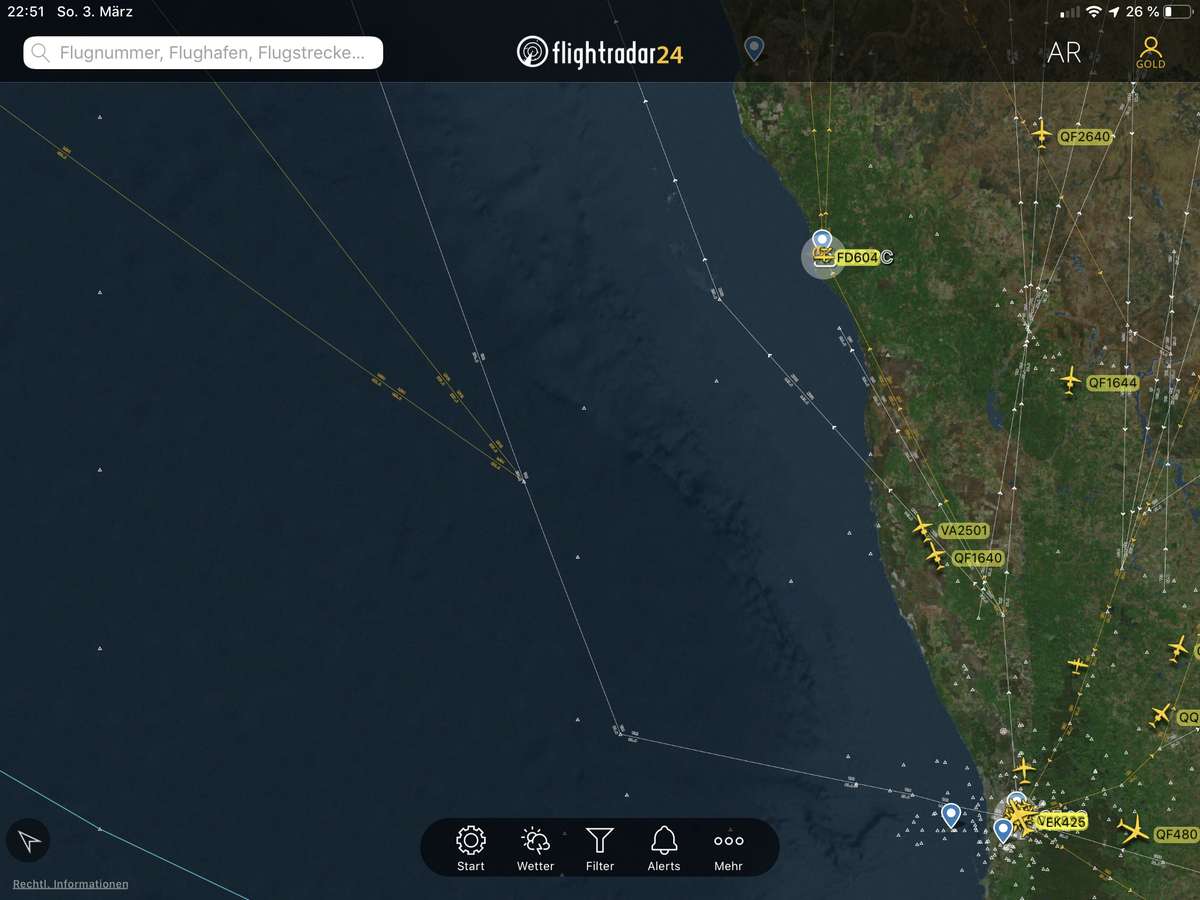Image resolution: width=1200 pixels, height=900 pixels.
Task: Tap the magnifying glass search icon
Action: pos(41,53)
